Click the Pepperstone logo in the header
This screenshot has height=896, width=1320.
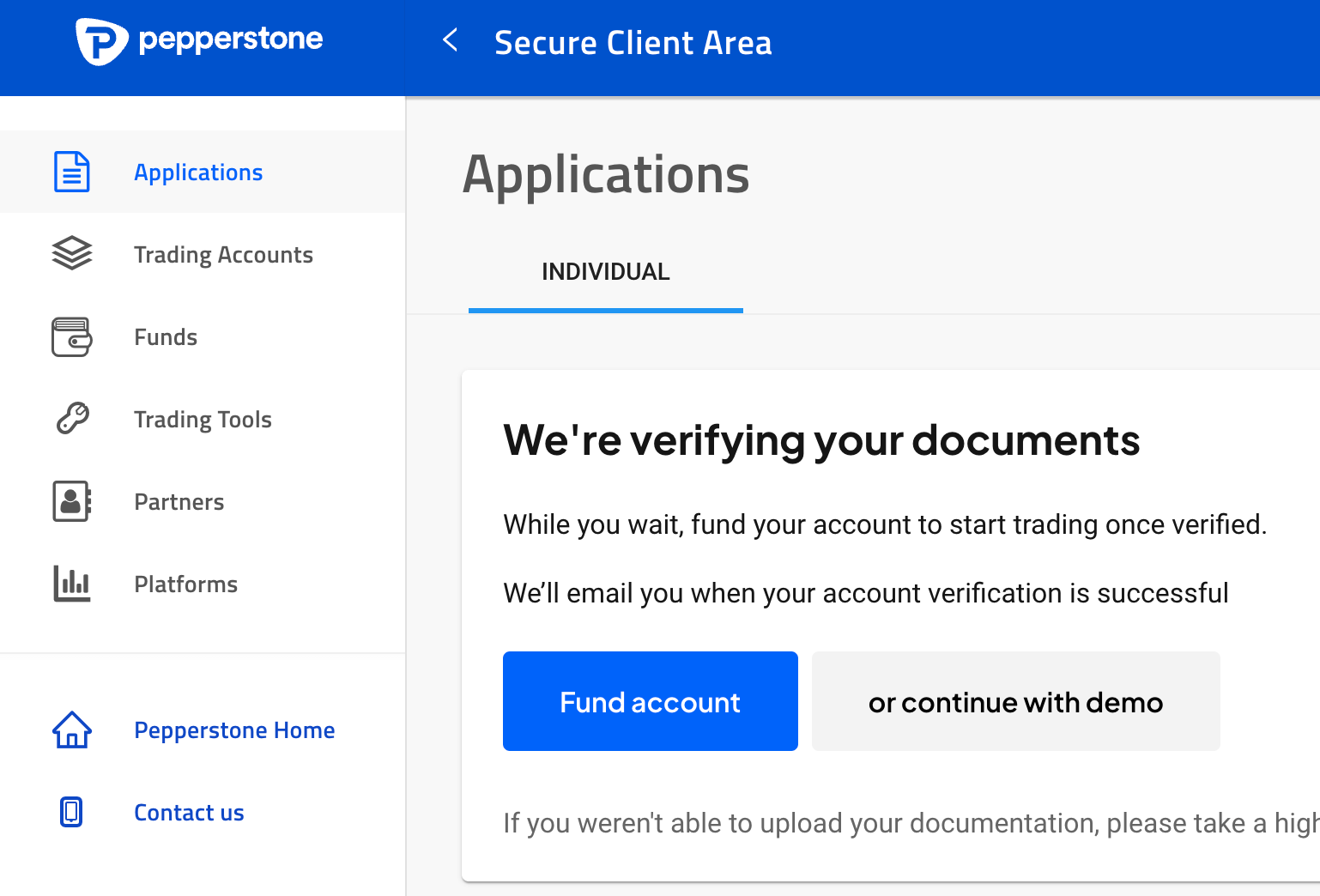pos(199,41)
